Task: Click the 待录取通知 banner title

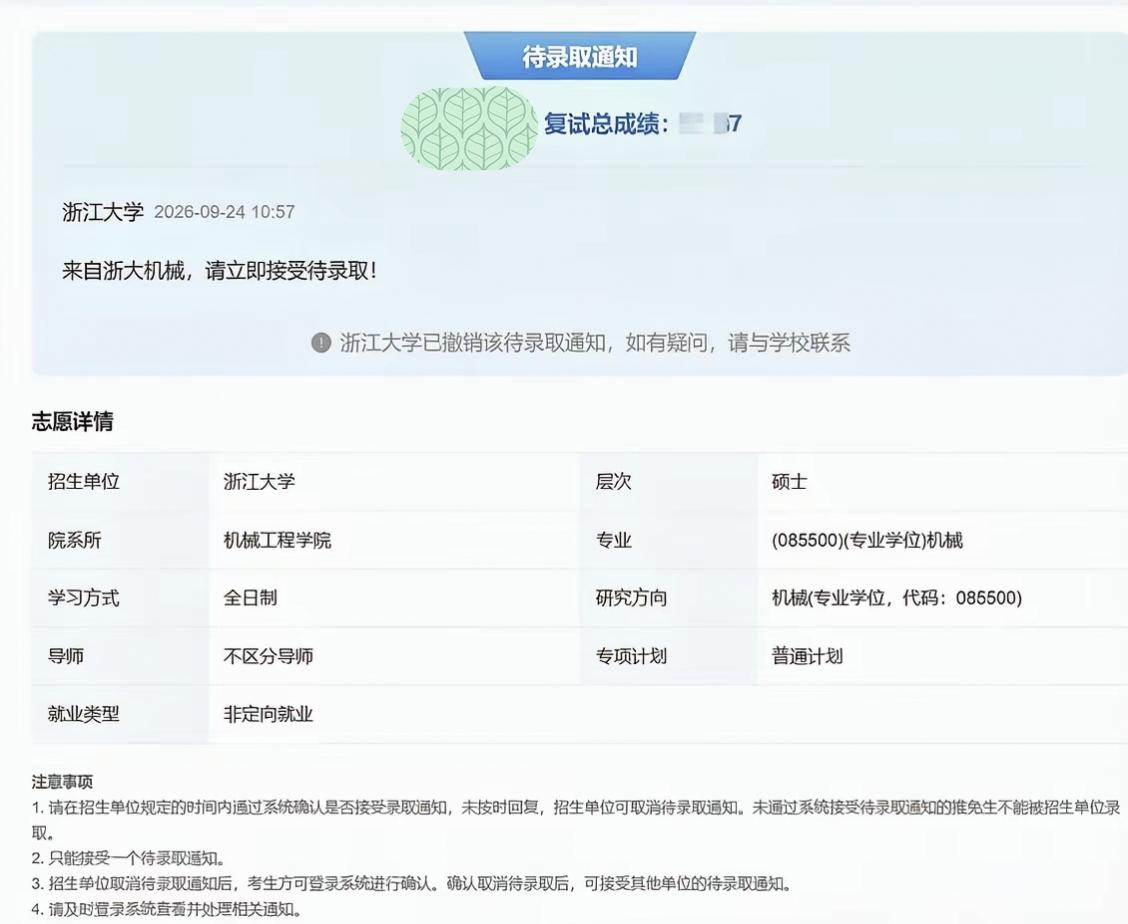Action: pos(579,56)
